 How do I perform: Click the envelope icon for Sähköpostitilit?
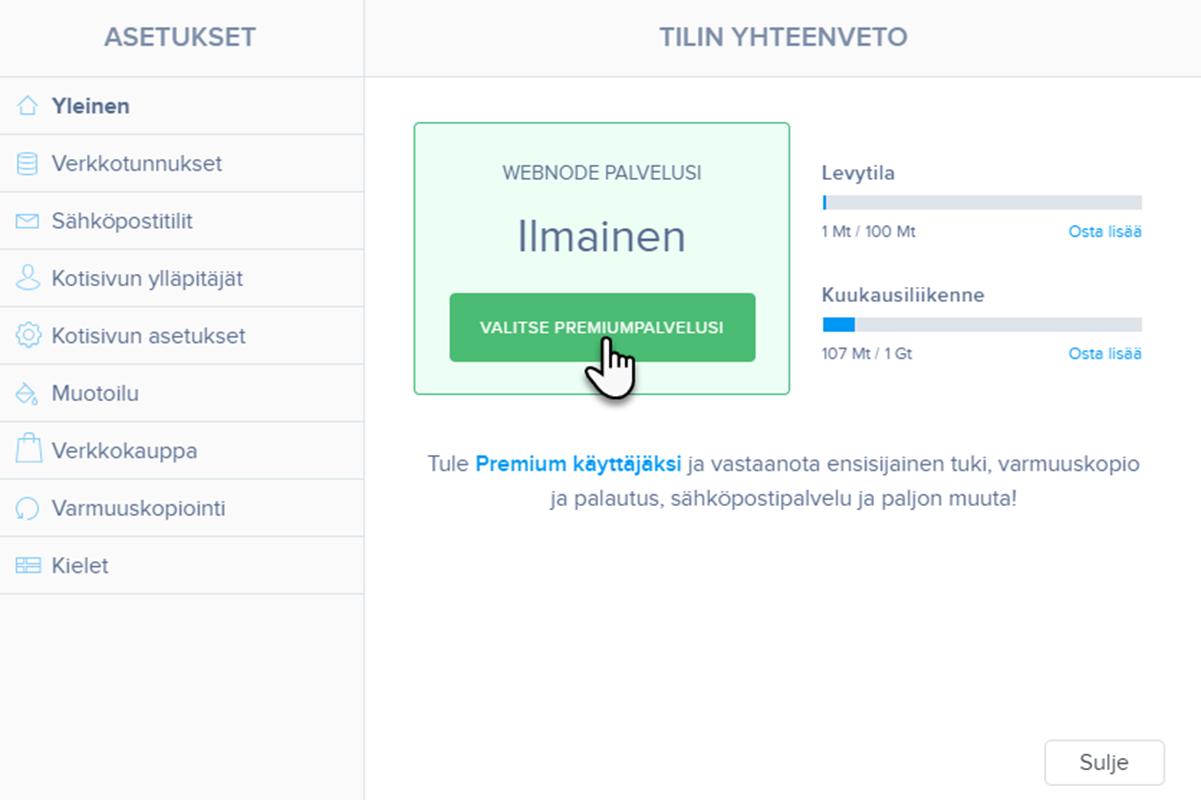tap(27, 221)
